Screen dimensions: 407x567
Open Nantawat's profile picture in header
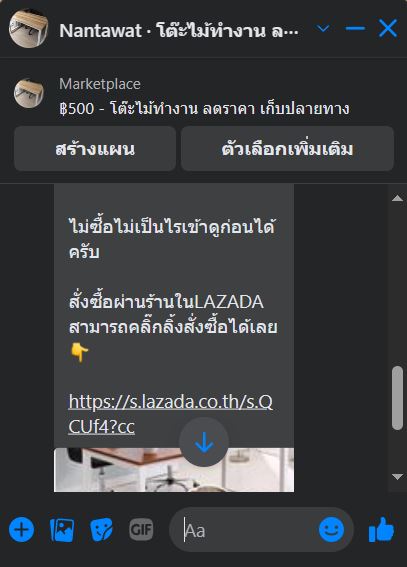(x=28, y=28)
